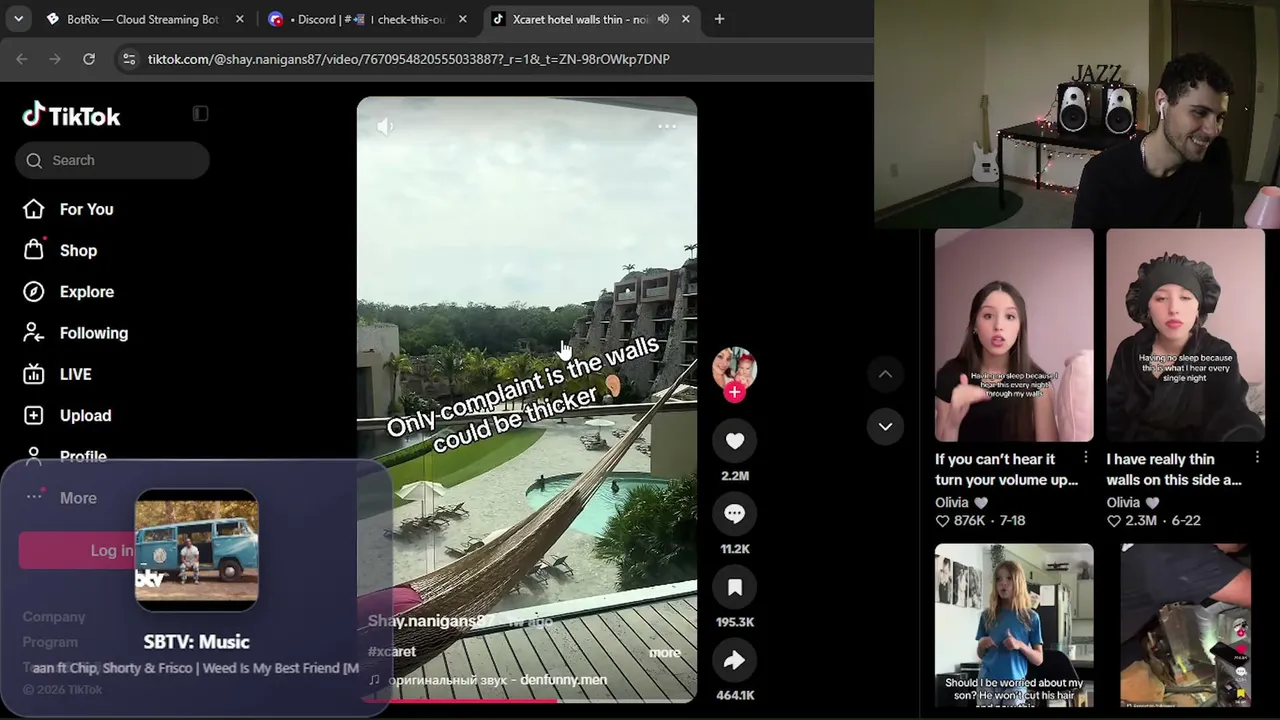Open the Explore page
The height and width of the screenshot is (720, 1280).
68,292
